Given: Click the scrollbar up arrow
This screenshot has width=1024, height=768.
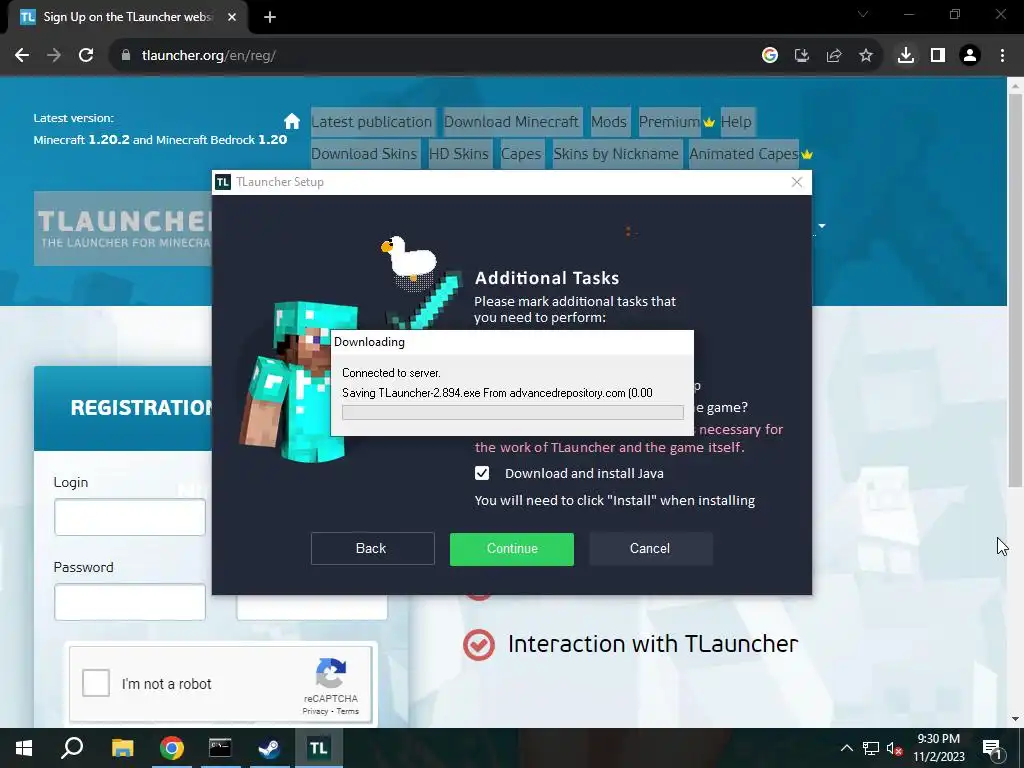Looking at the screenshot, I should click(1014, 86).
